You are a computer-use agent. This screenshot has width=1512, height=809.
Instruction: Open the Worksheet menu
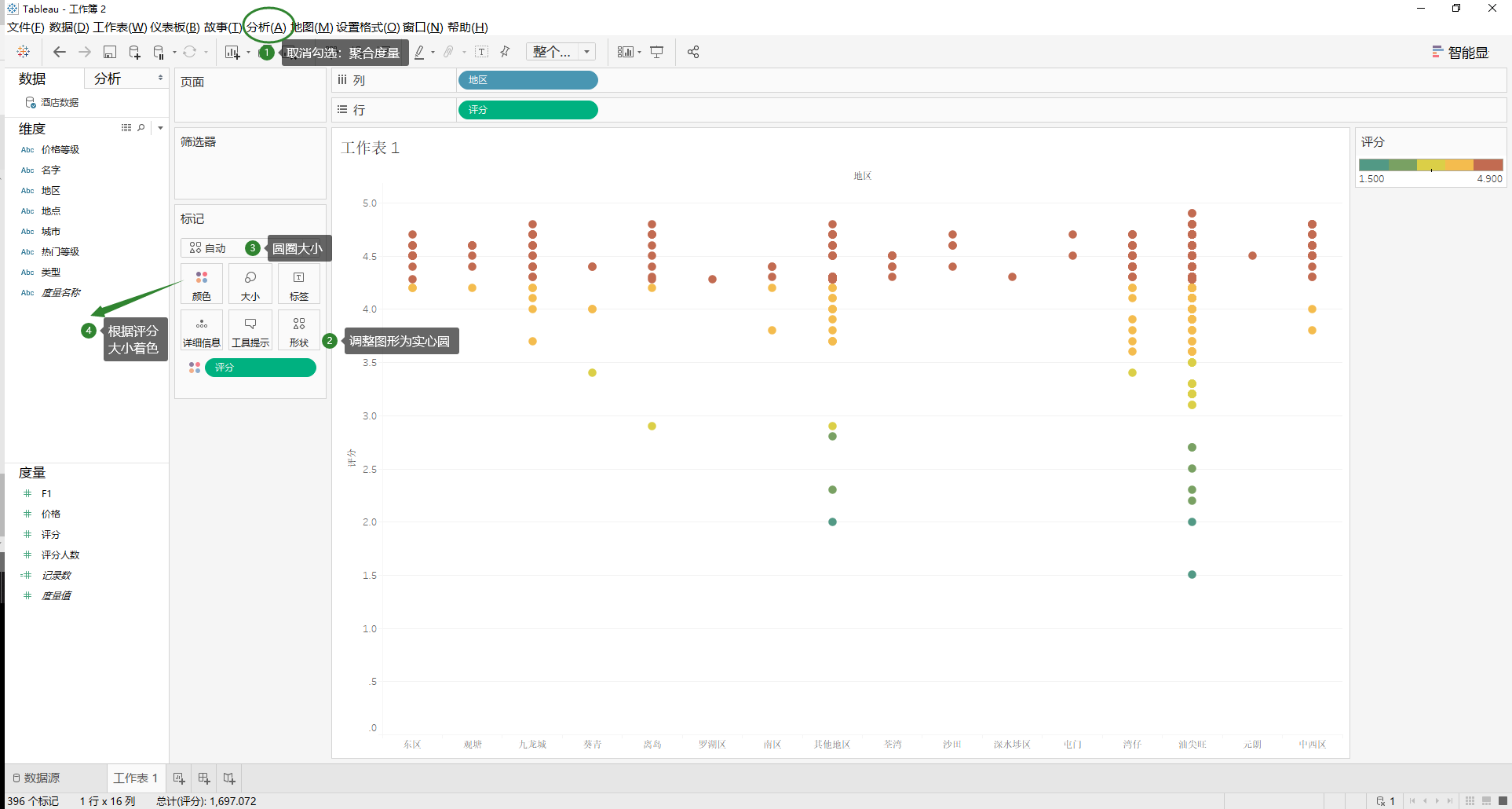[119, 27]
